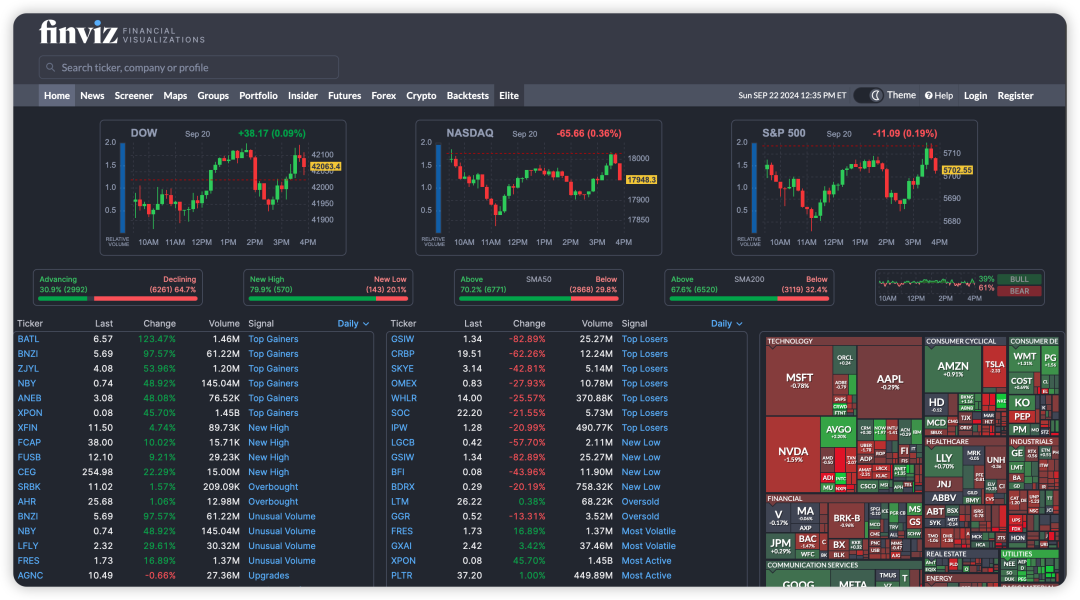The width and height of the screenshot is (1080, 600).
Task: Click the SMA50 above/below bar
Action: pyautogui.click(x=539, y=299)
